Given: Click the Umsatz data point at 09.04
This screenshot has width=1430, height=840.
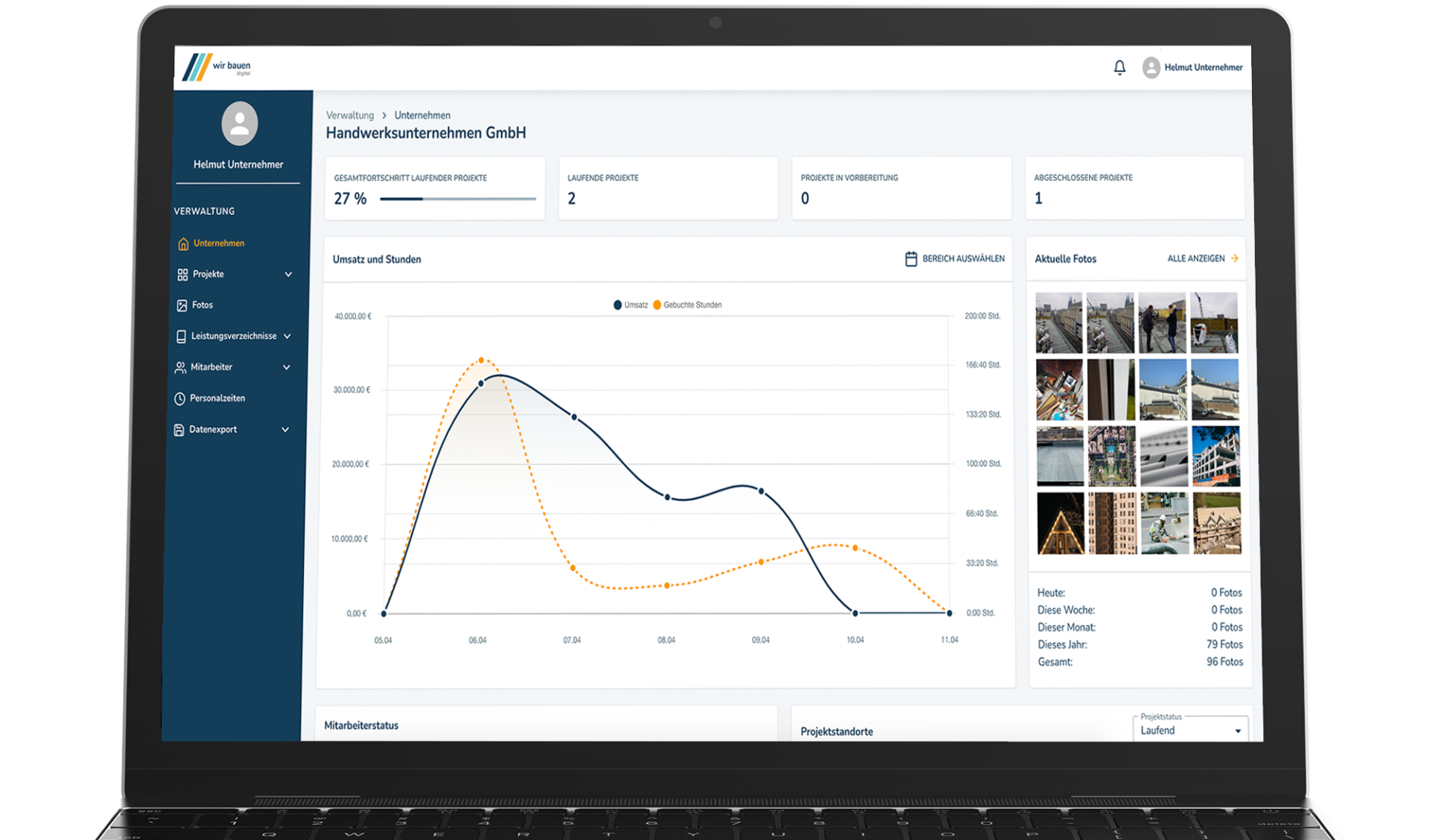Looking at the screenshot, I should click(x=761, y=491).
